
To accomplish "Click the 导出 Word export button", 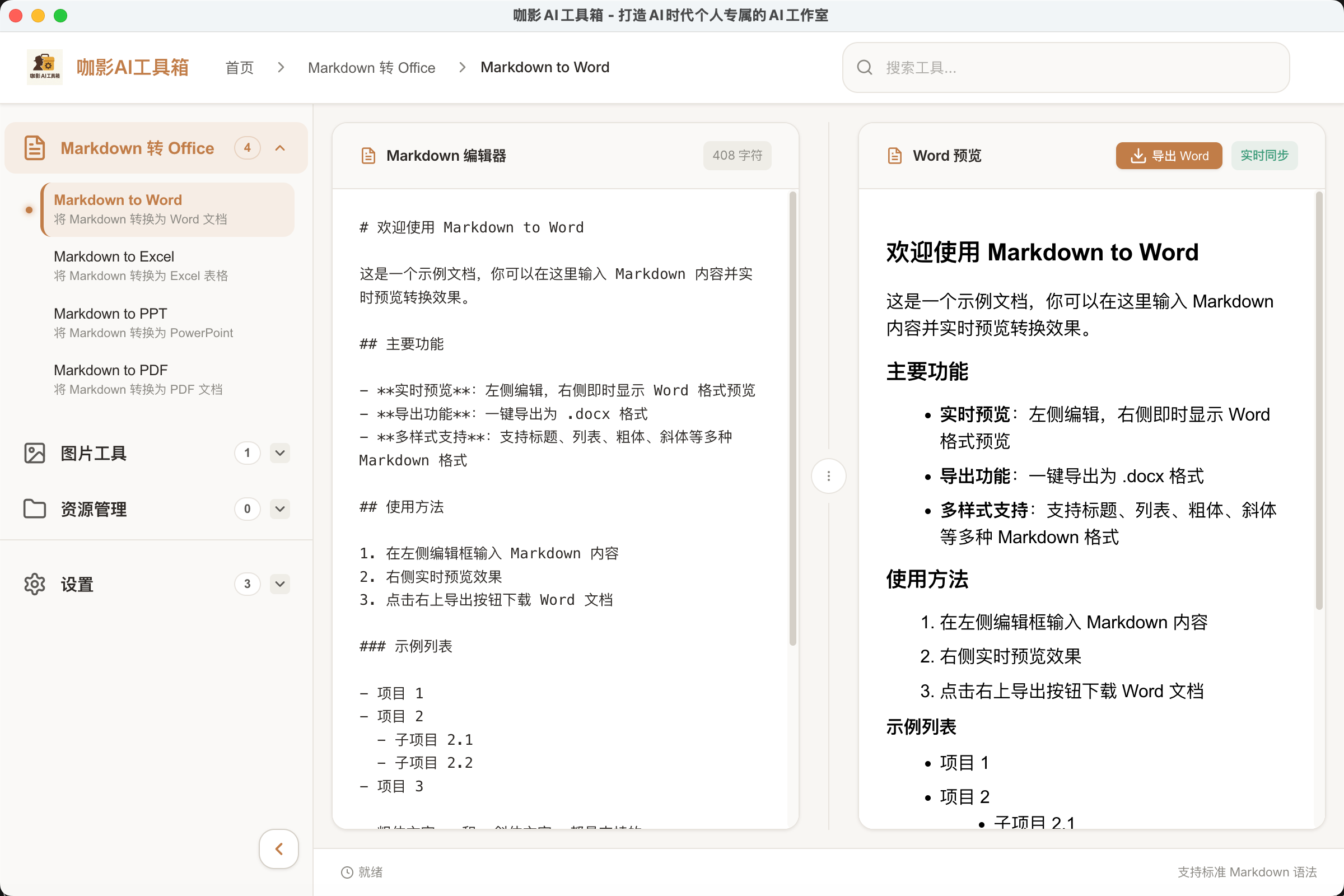I will click(x=1169, y=155).
